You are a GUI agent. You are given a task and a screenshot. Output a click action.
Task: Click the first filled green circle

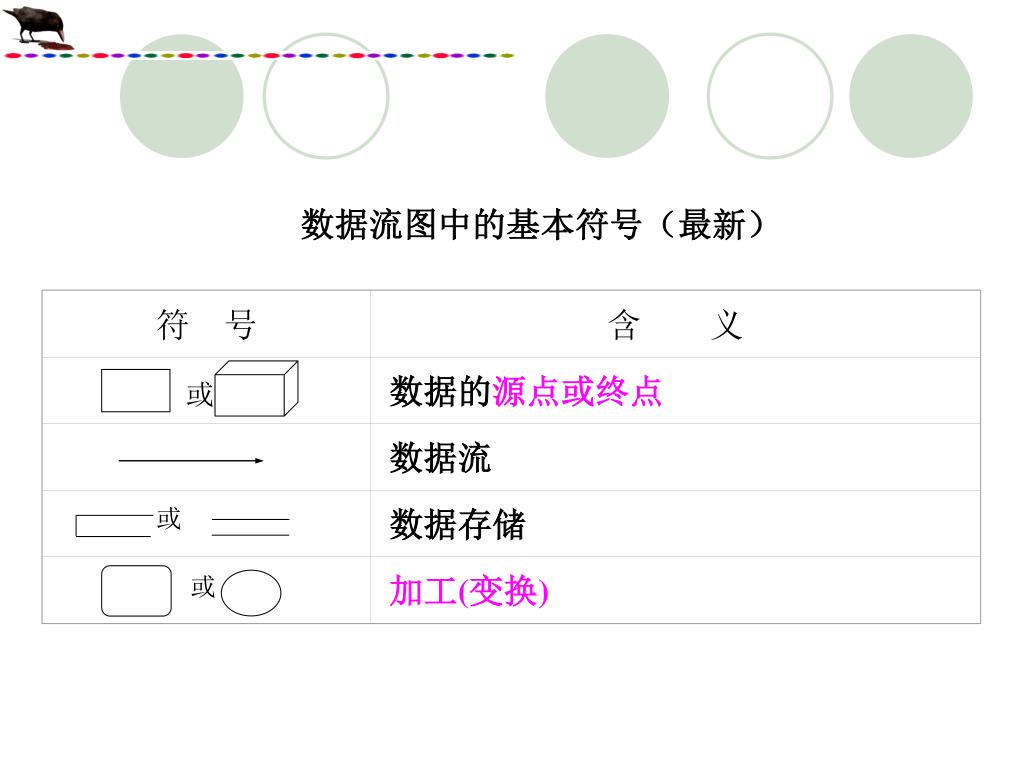[x=182, y=96]
